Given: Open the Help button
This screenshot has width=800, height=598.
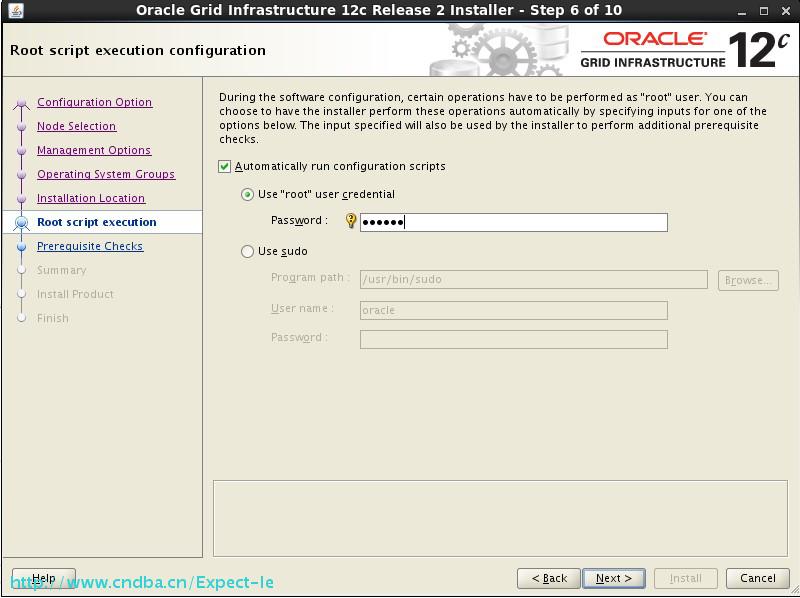Looking at the screenshot, I should pyautogui.click(x=44, y=579).
